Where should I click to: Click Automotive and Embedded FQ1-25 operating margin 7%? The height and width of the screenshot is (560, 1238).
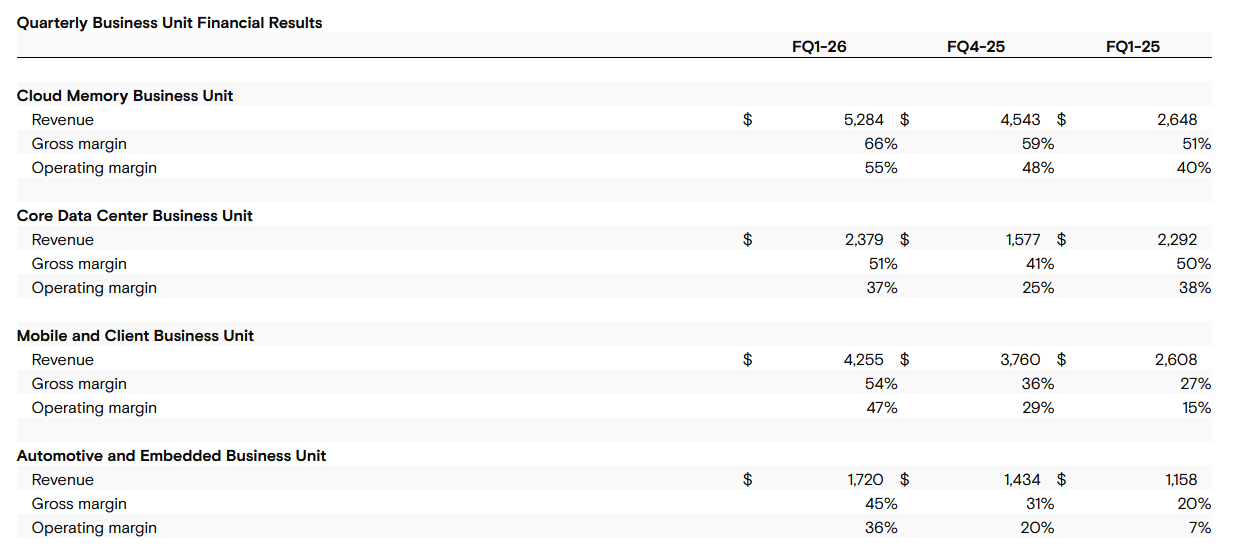click(x=1200, y=528)
